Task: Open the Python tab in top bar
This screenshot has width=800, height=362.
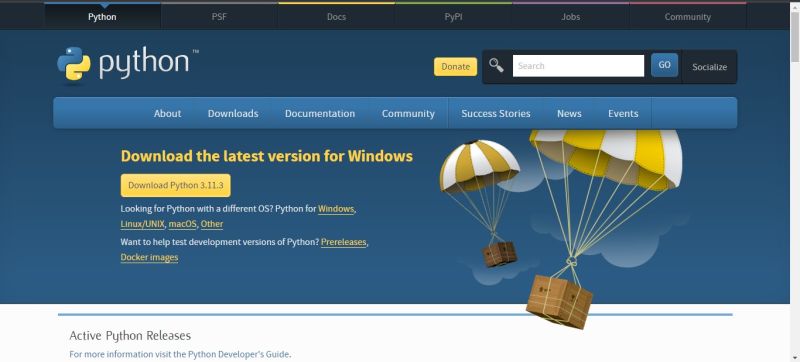Action: pyautogui.click(x=102, y=17)
